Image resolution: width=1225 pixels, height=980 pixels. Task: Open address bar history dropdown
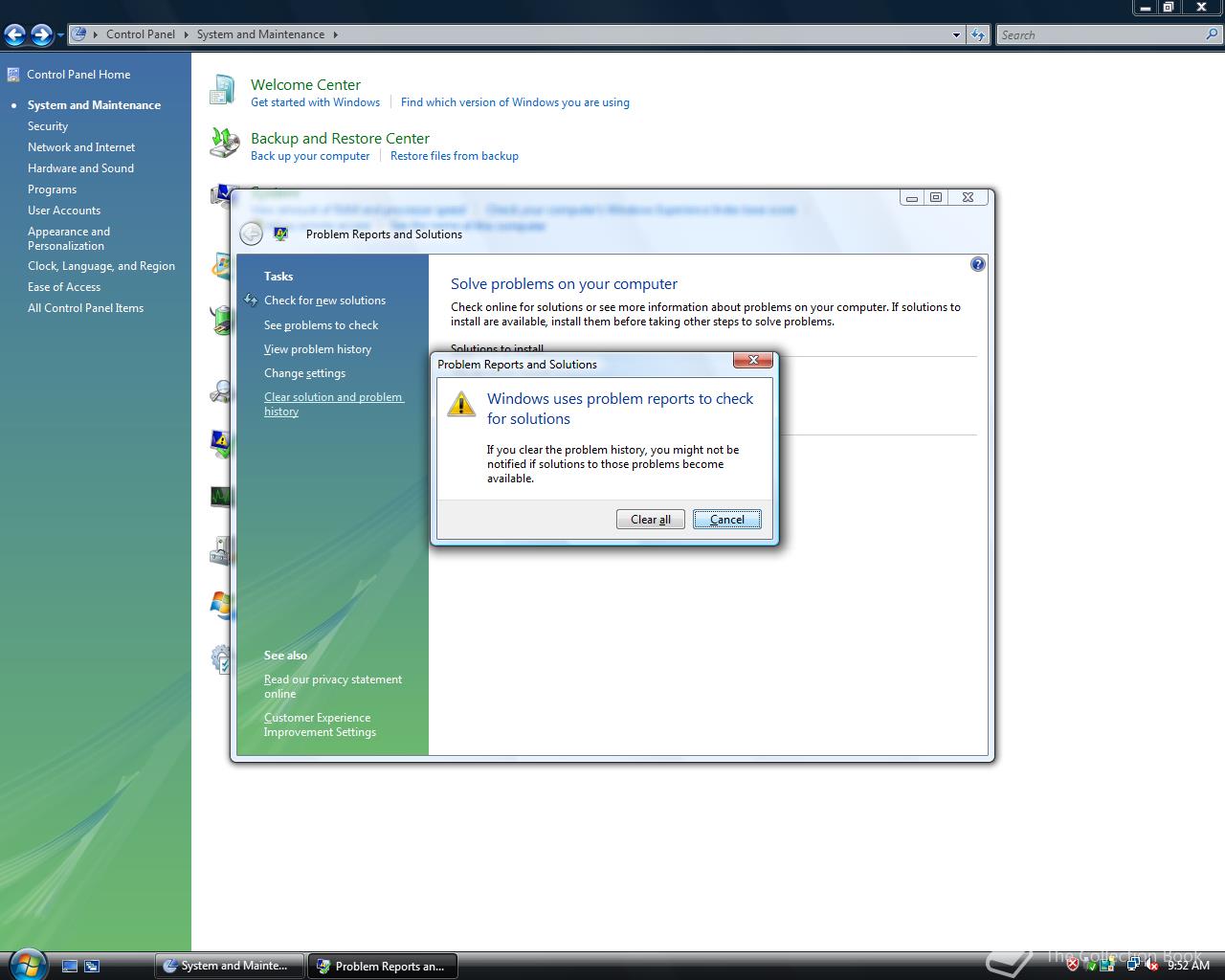point(956,35)
